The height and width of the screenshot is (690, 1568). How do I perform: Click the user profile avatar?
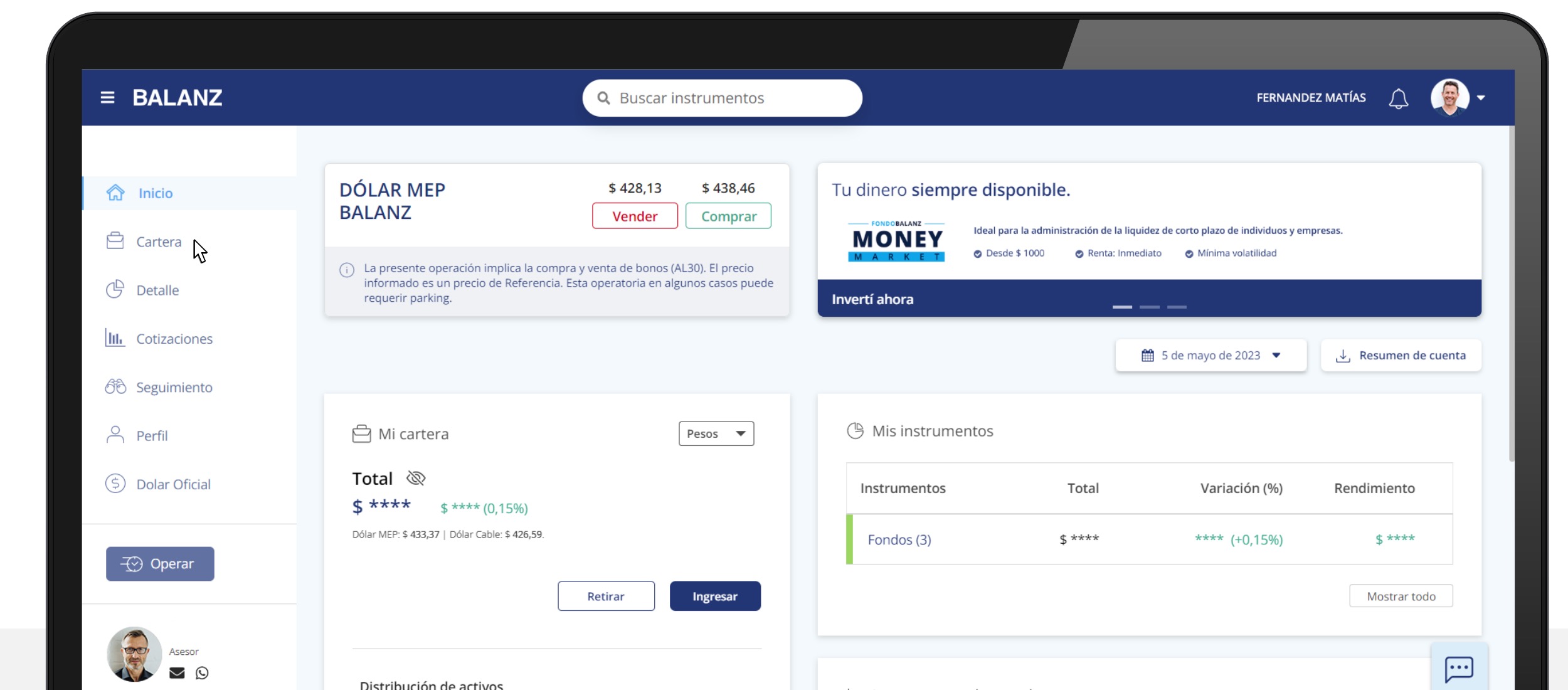(1449, 98)
